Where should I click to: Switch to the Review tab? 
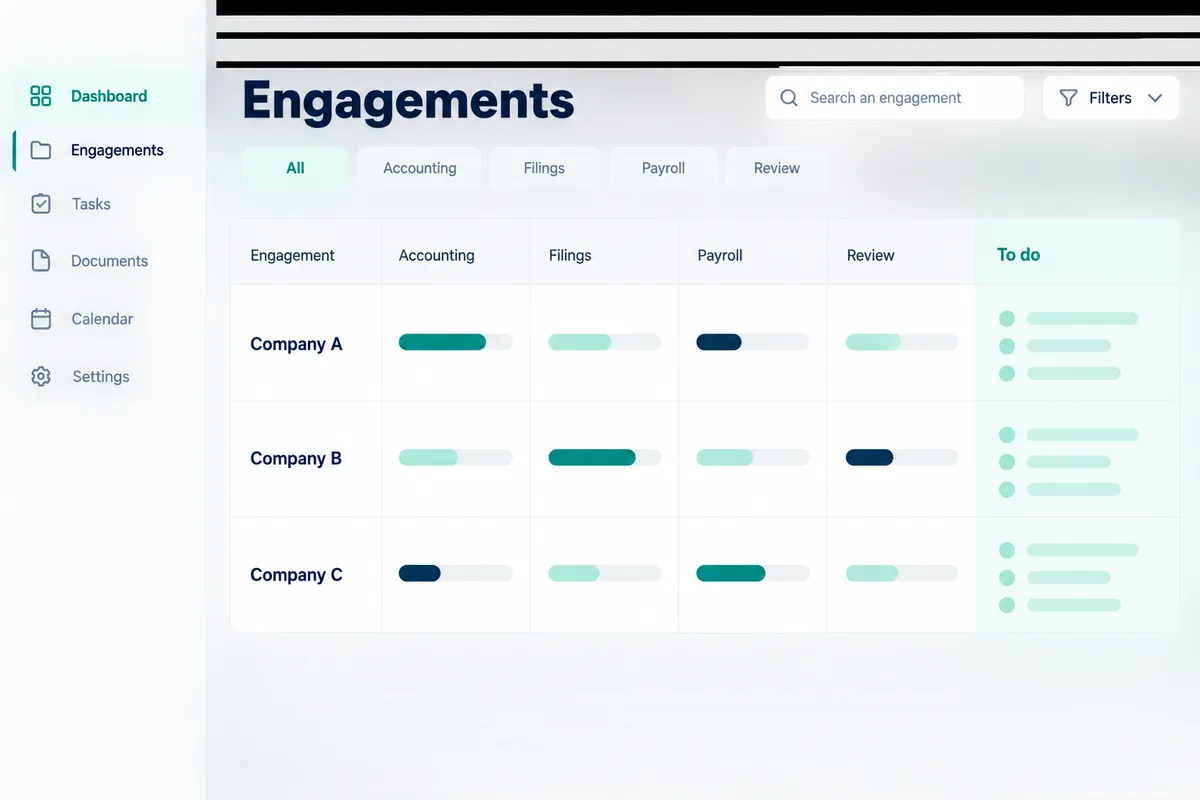point(777,168)
